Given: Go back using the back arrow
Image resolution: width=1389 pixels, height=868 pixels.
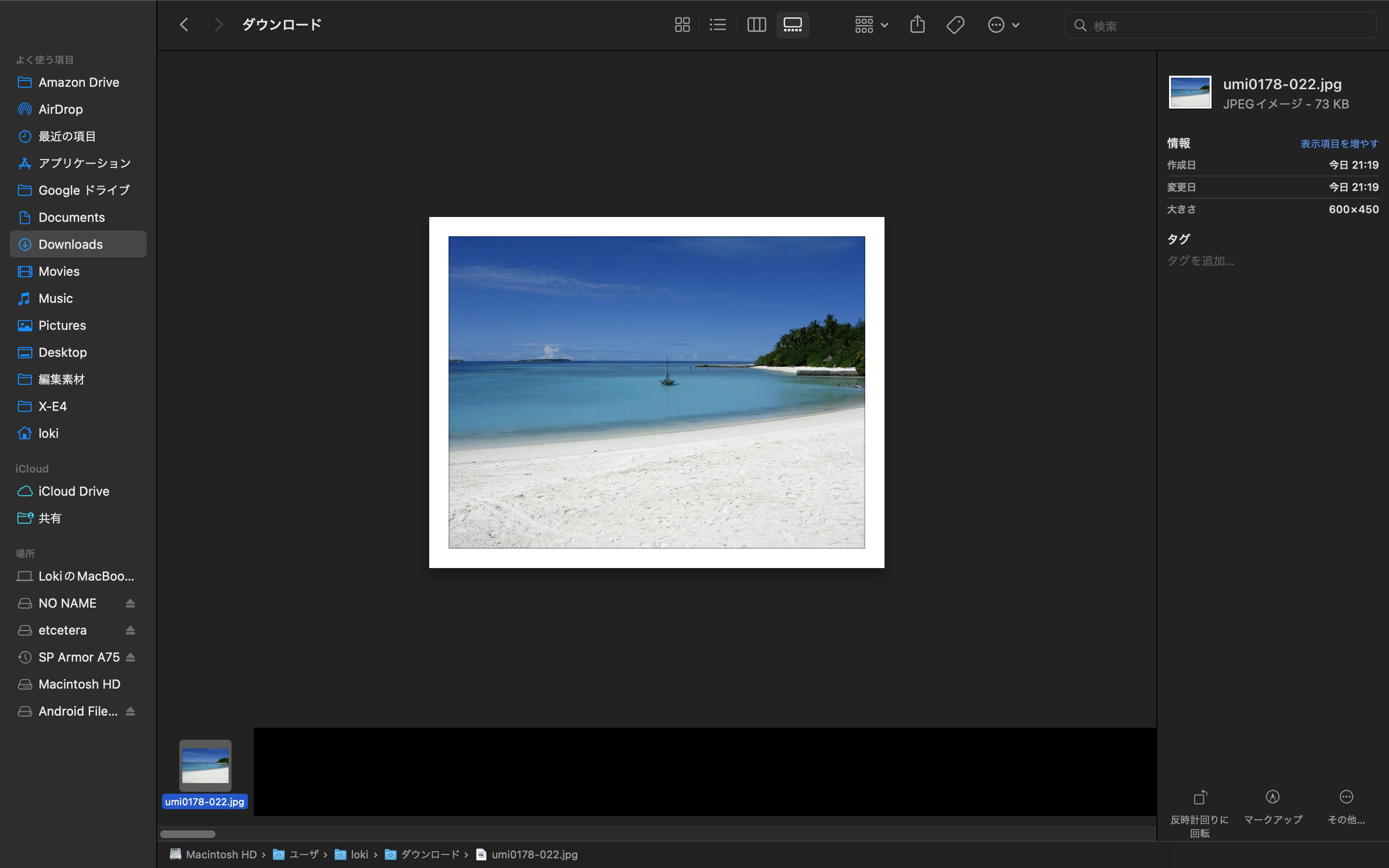Looking at the screenshot, I should point(184,25).
